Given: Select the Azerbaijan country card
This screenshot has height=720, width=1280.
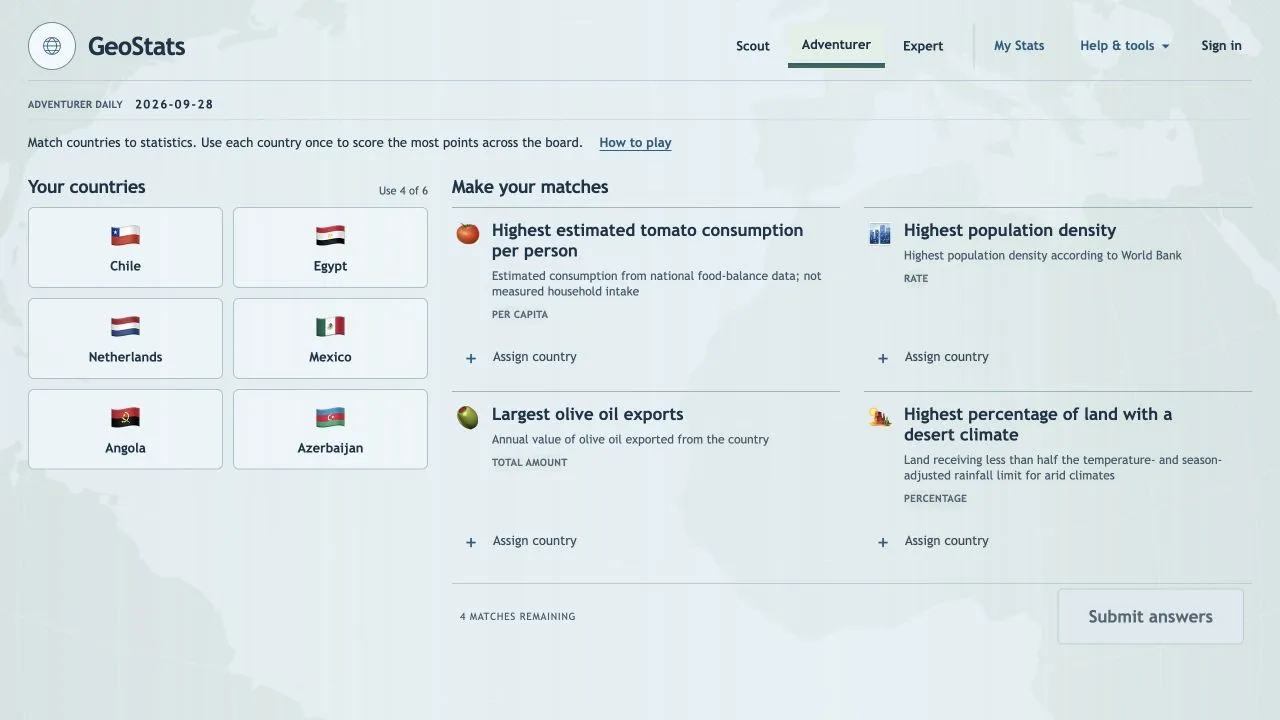Looking at the screenshot, I should click(330, 429).
